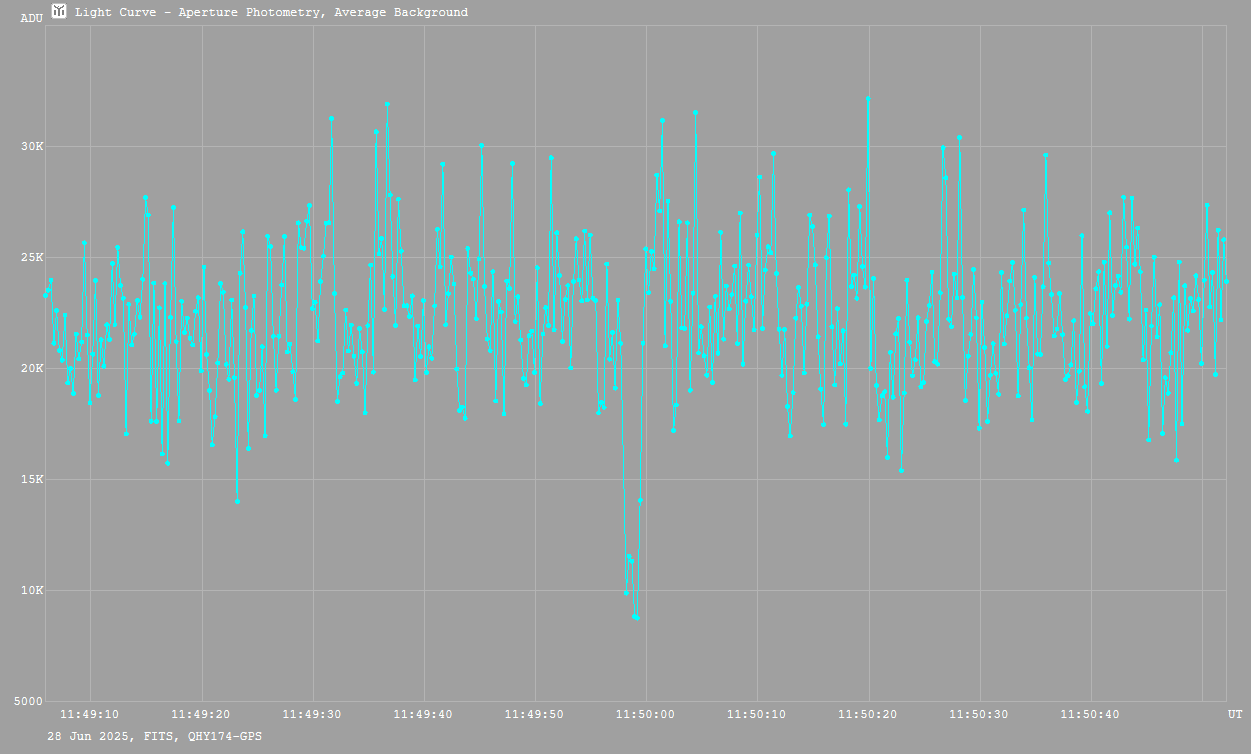Viewport: 1251px width, 754px height.
Task: Click the UT axis label
Action: pos(1234,714)
